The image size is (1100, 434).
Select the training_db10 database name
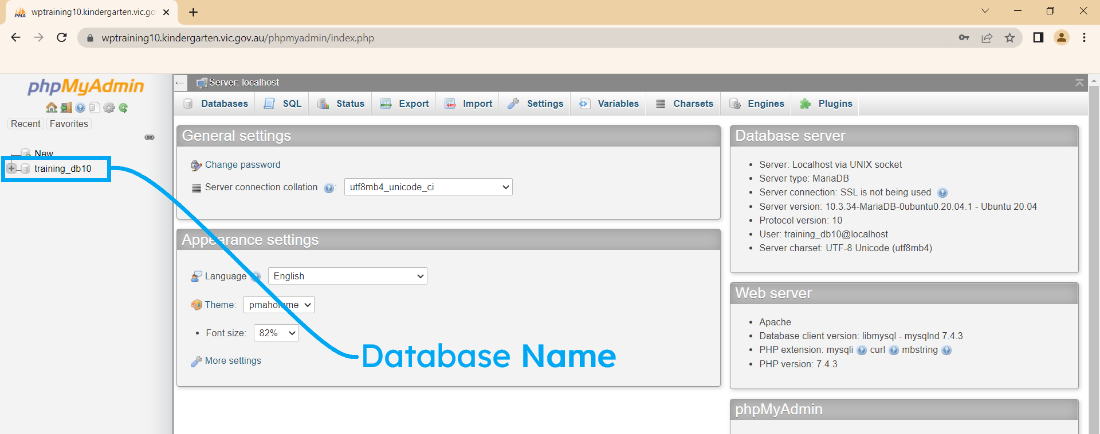(62, 168)
